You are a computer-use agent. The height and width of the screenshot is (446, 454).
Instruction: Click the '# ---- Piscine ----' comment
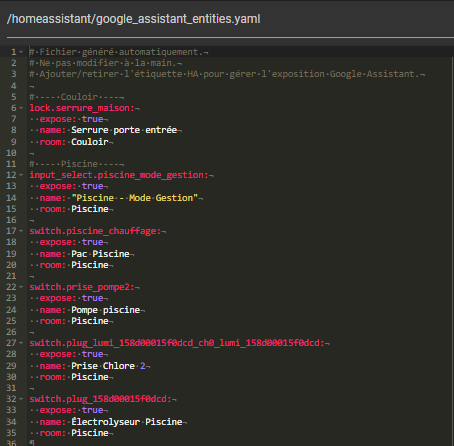pos(77,164)
